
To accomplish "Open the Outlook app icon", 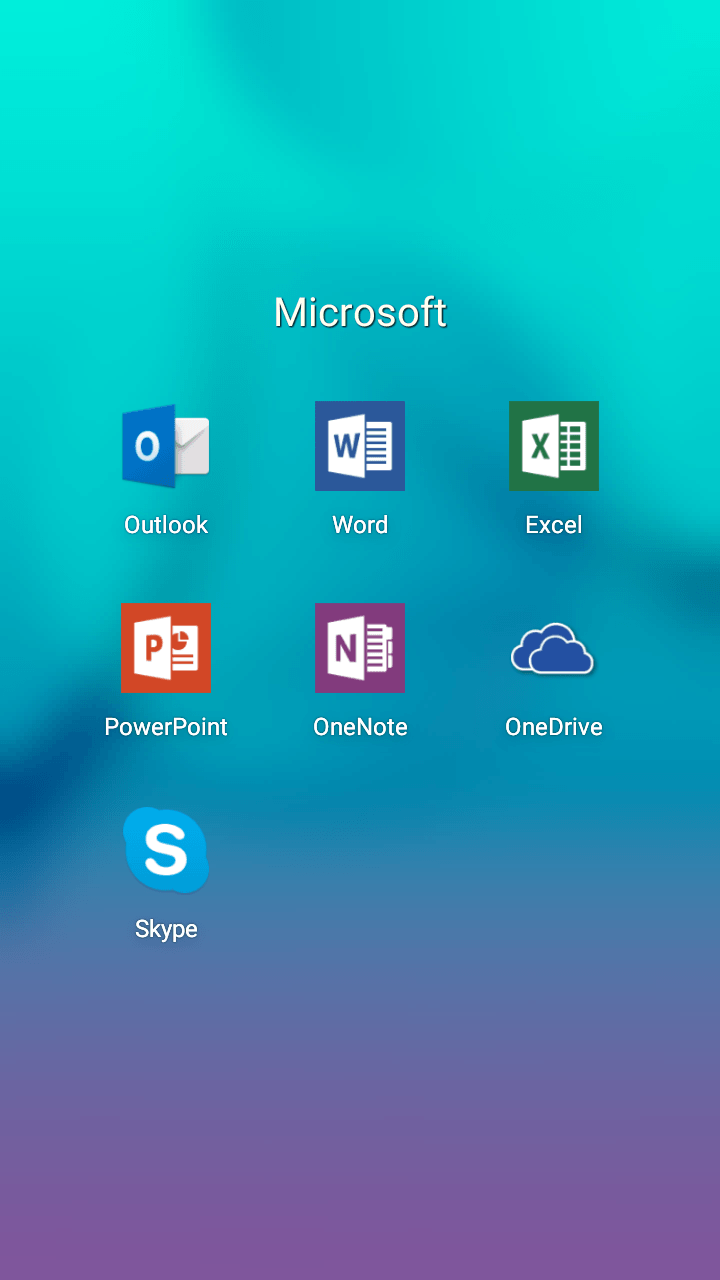I will click(165, 446).
